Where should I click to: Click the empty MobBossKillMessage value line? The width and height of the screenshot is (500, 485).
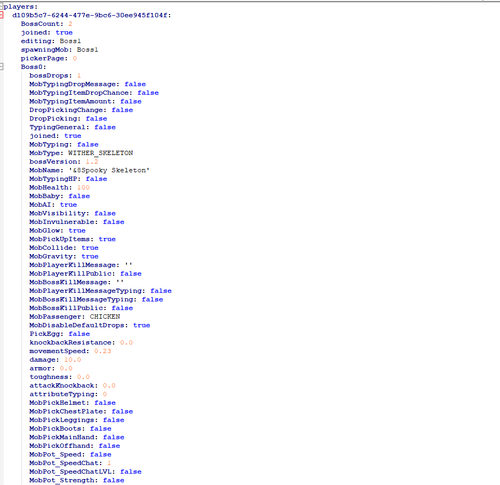(77, 282)
